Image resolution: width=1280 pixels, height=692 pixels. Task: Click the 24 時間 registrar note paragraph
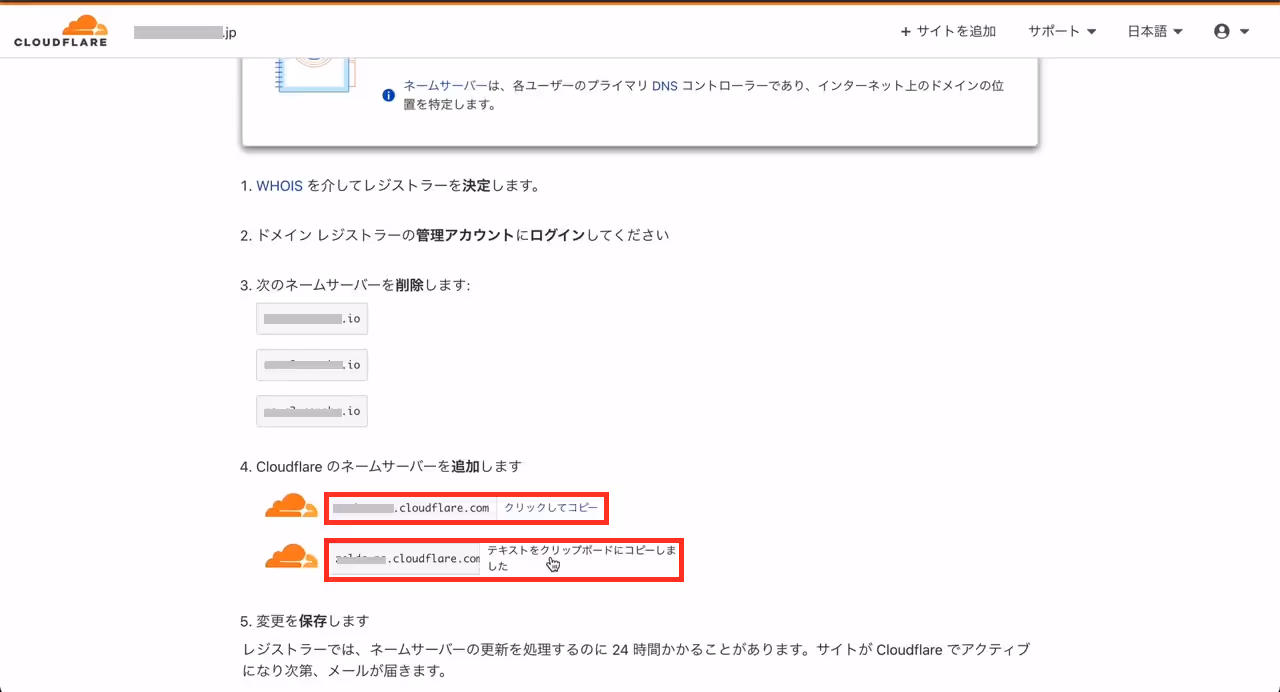tap(636, 660)
